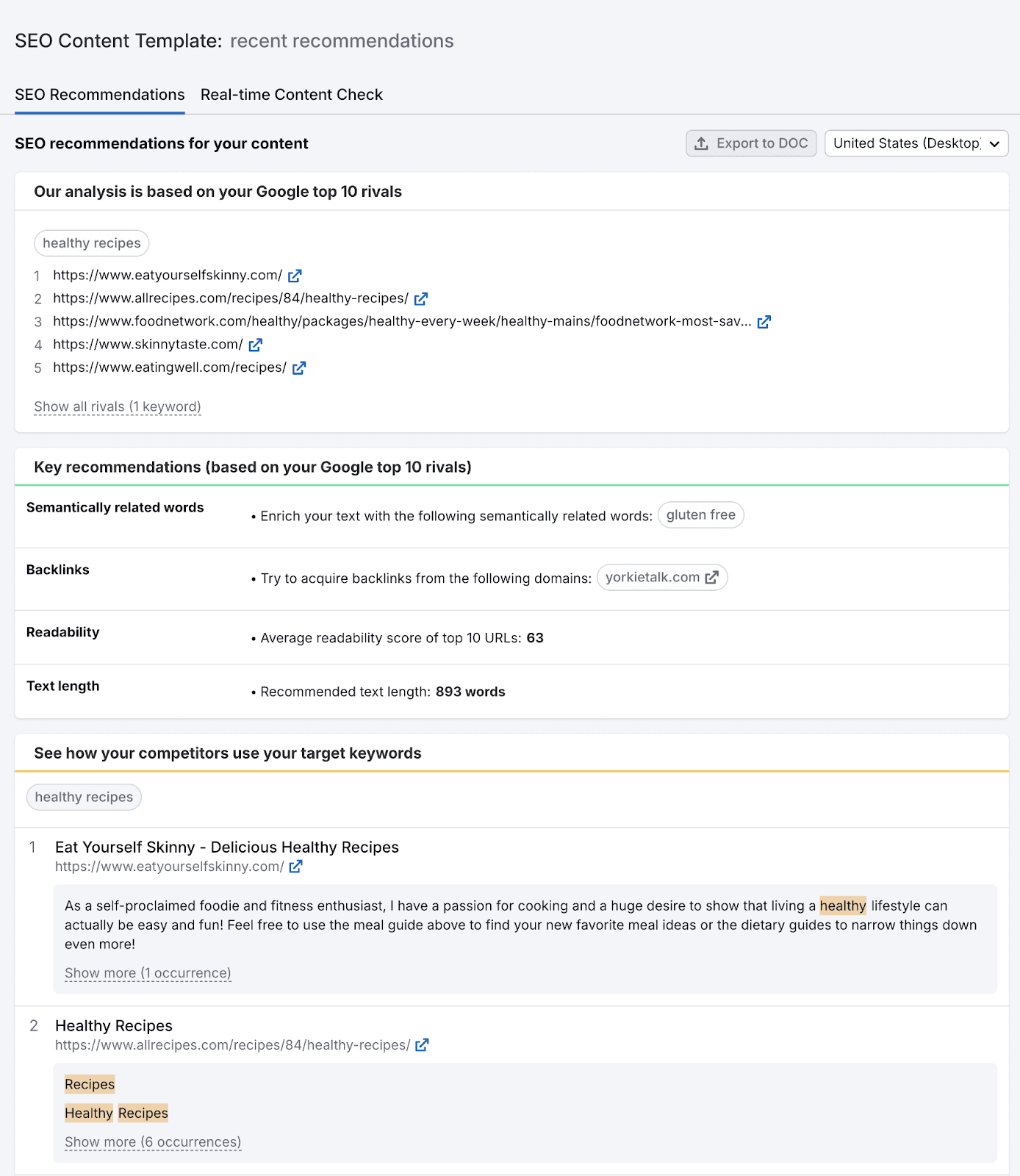
Task: Select the gluten free related word chip
Action: [700, 514]
